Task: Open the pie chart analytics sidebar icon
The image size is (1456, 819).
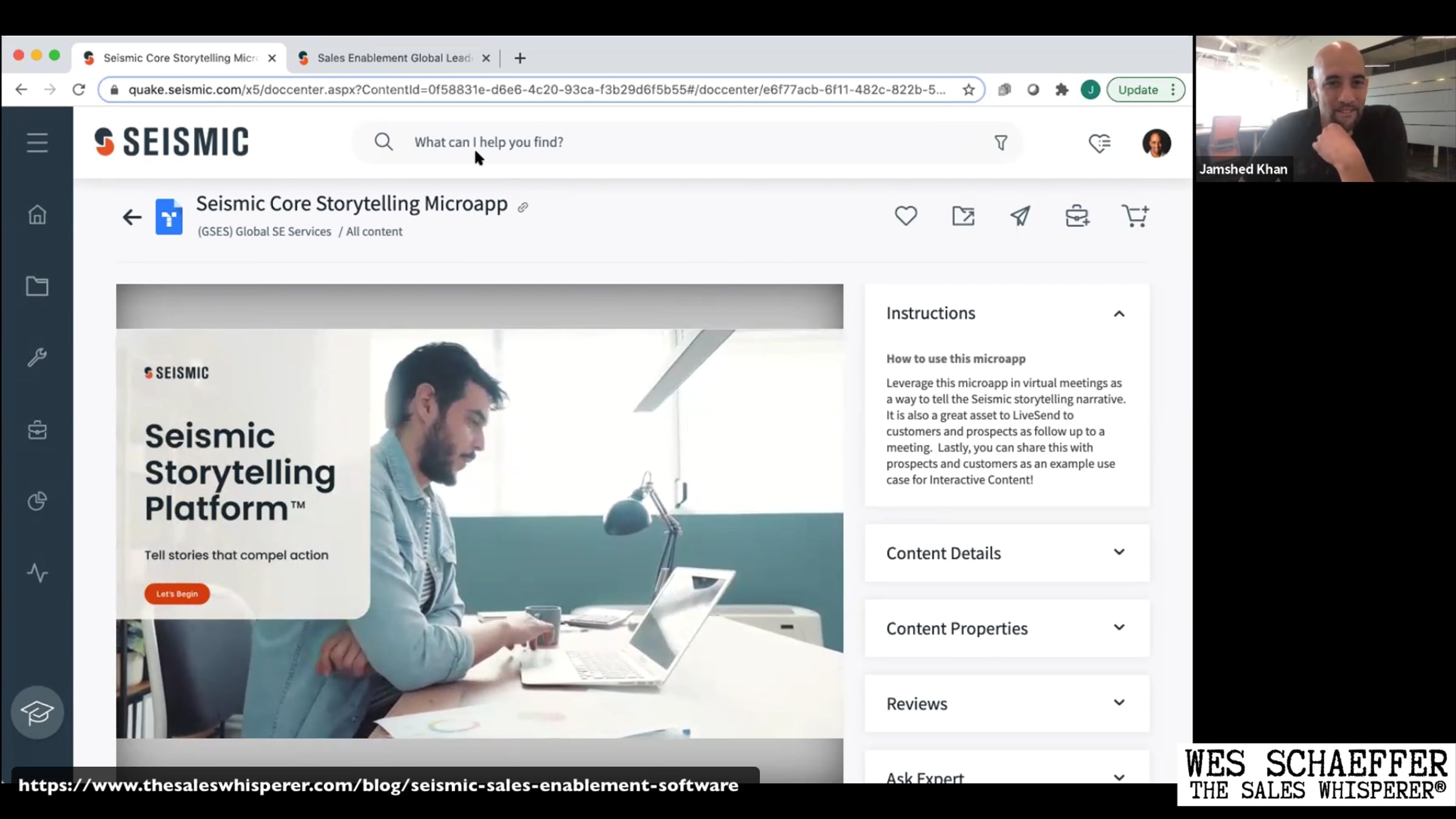Action: tap(37, 501)
